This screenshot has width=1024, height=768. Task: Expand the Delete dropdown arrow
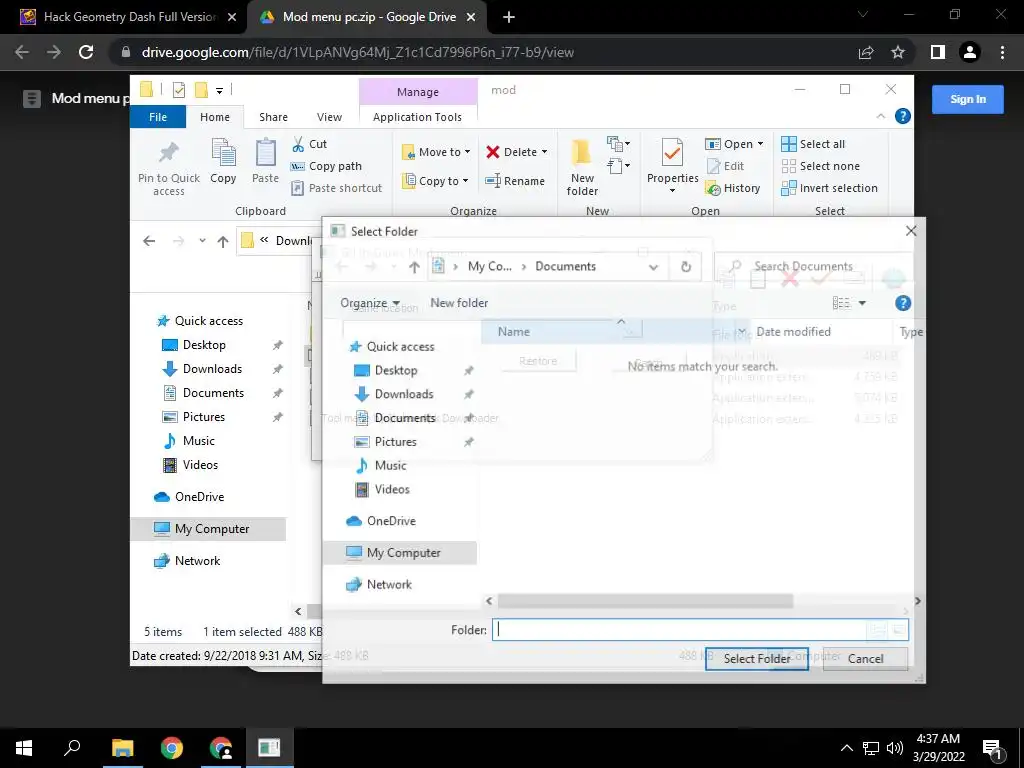544,152
